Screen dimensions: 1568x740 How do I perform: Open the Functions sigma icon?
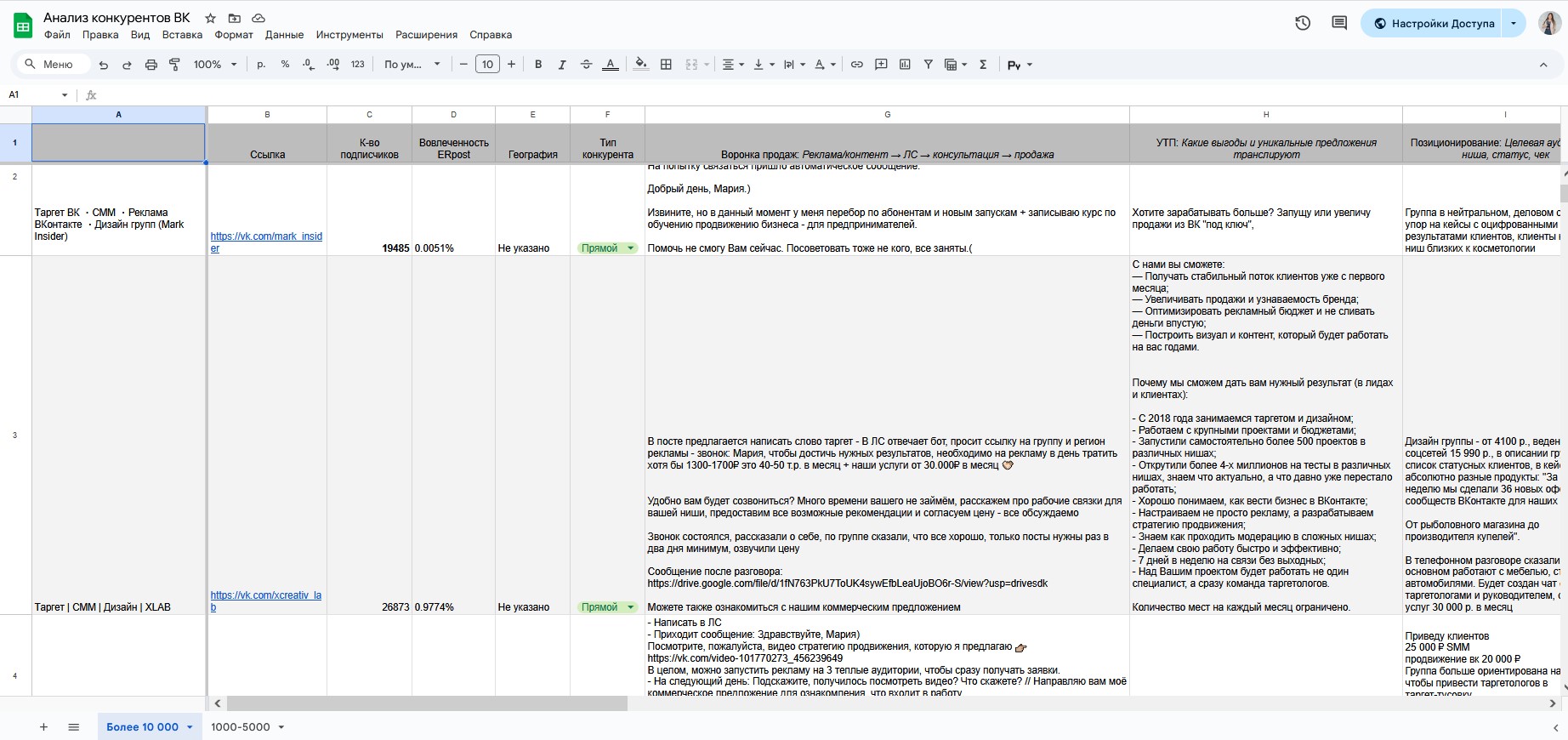983,65
